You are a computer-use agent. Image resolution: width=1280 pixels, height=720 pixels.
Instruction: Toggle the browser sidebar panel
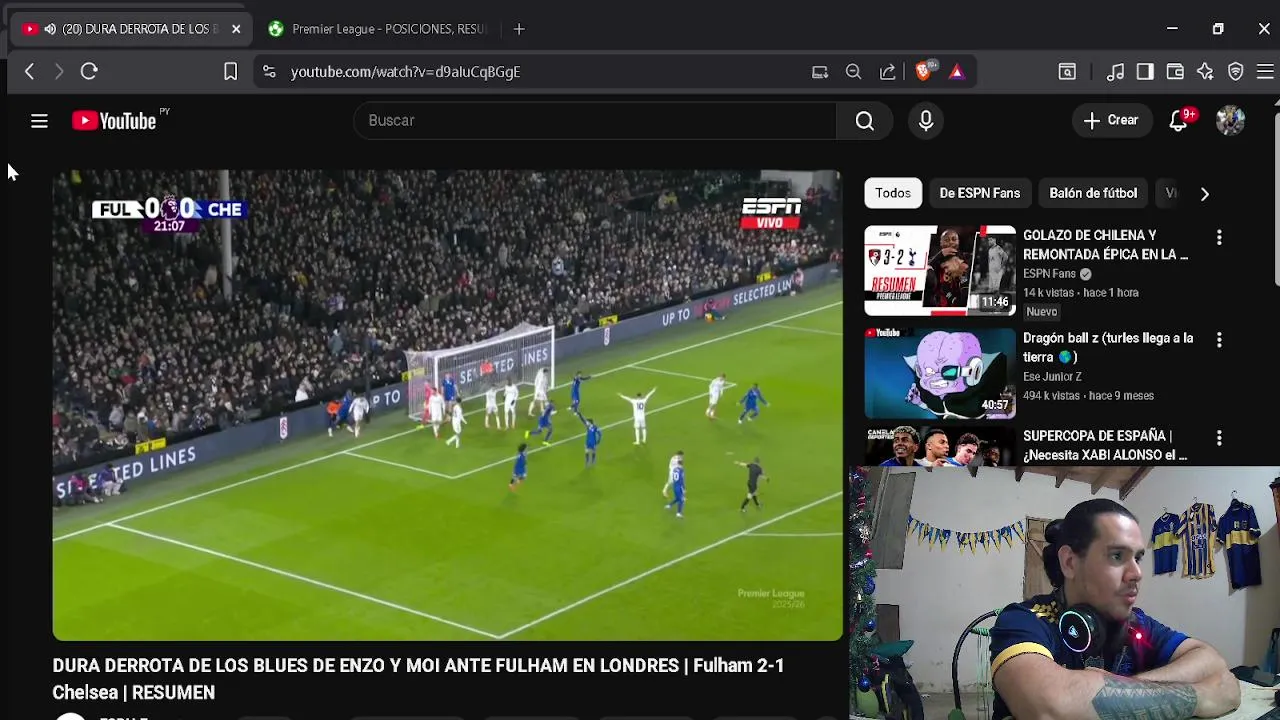tap(1145, 72)
